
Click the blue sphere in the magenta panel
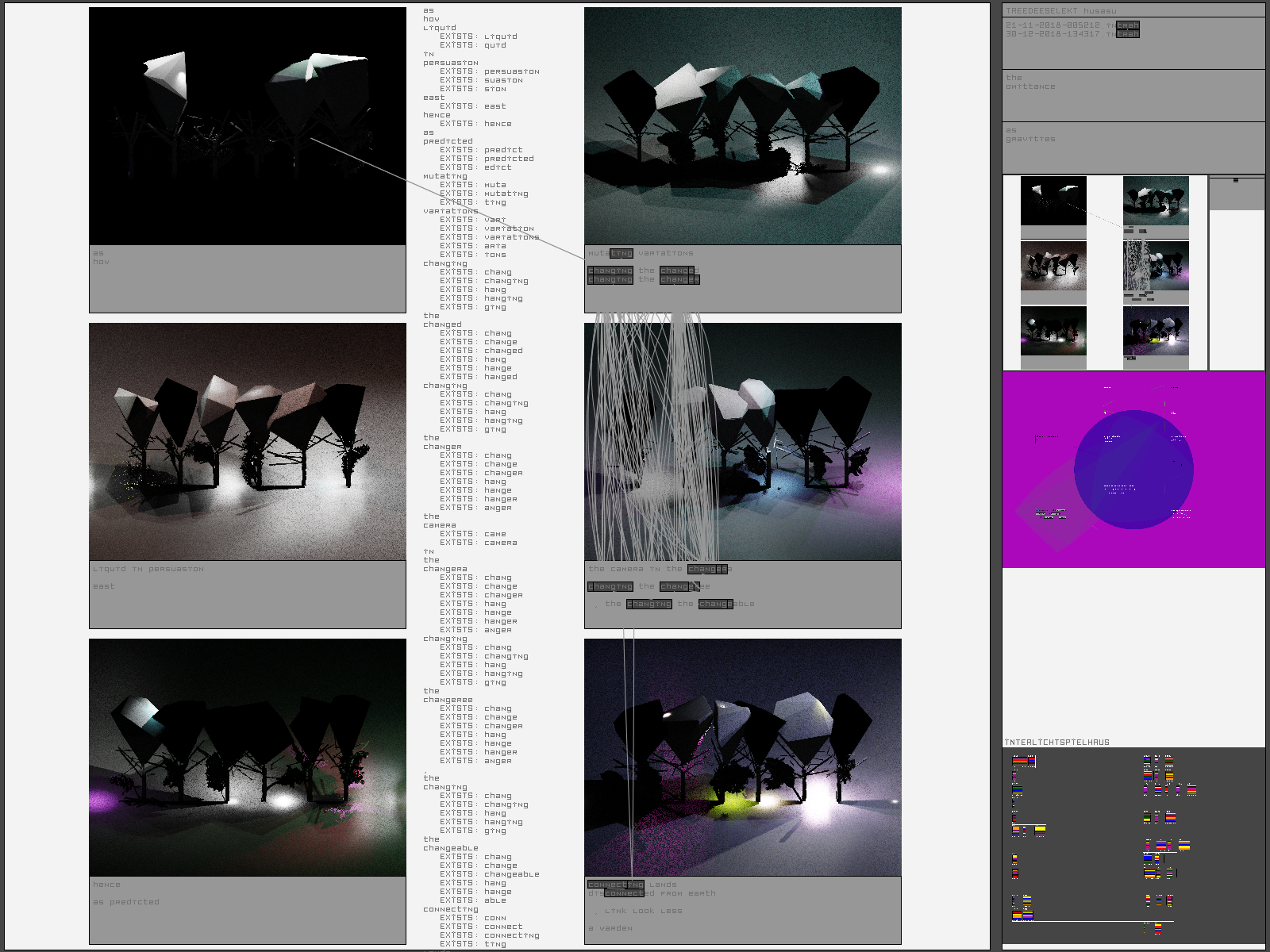(1133, 470)
